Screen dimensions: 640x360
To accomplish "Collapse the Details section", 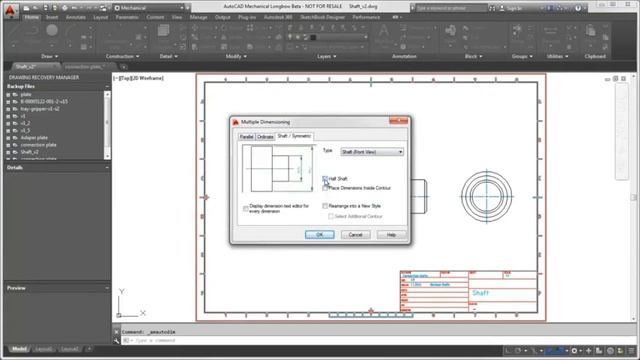I will click(x=107, y=167).
